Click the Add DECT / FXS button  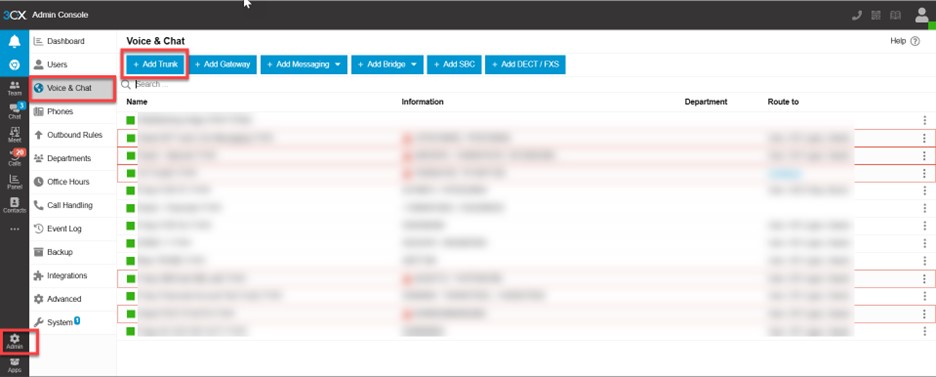pos(525,64)
